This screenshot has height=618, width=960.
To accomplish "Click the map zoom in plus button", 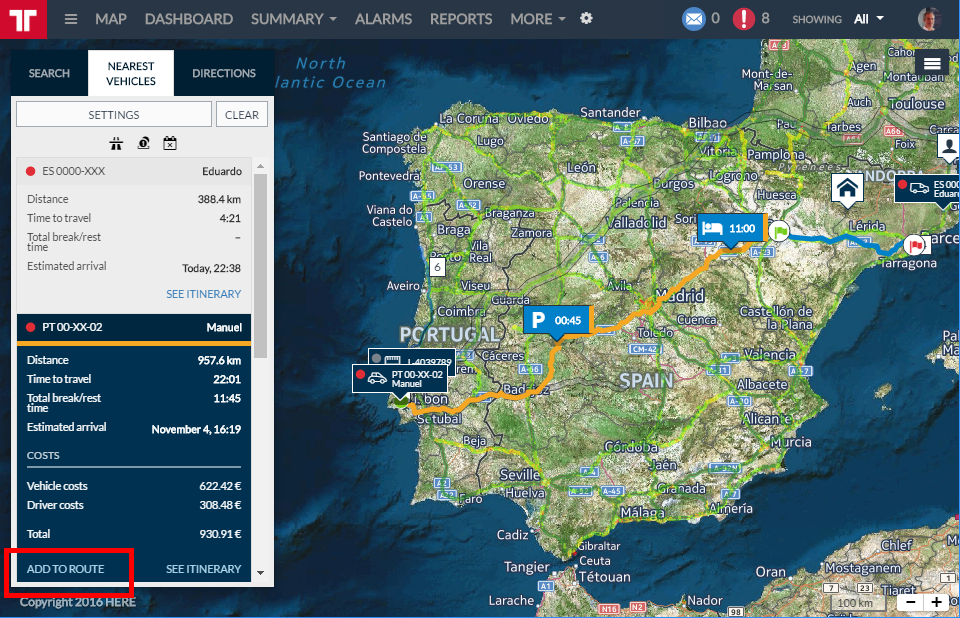I will coord(936,602).
